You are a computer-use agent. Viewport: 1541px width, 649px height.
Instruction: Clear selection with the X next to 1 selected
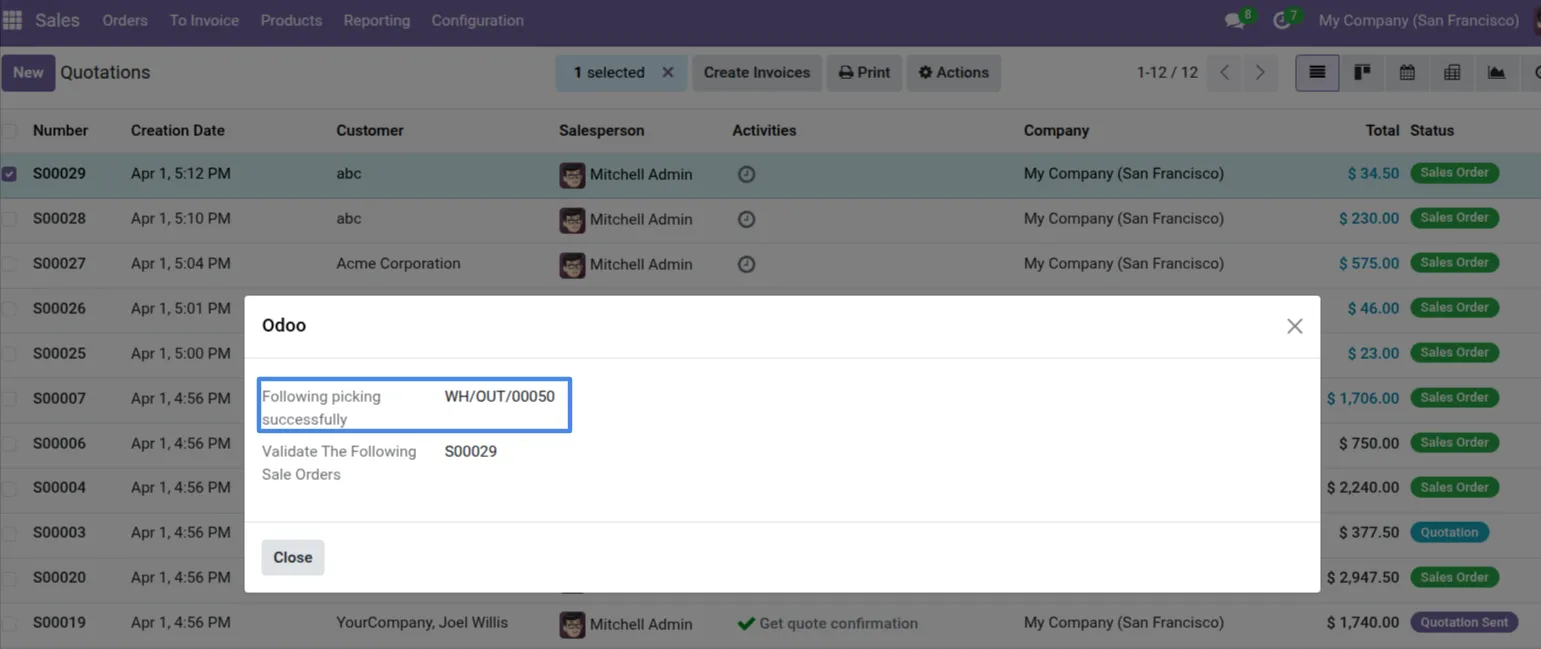point(668,72)
